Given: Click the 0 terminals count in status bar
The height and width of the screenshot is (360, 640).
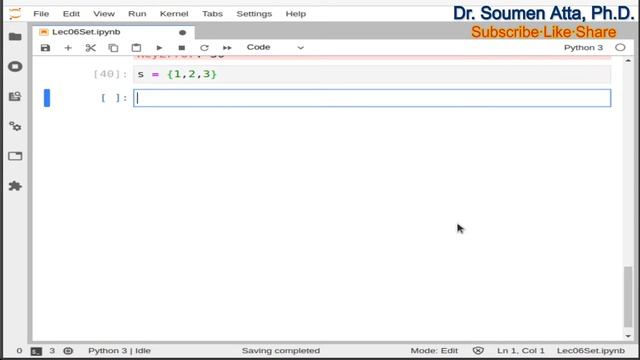Looking at the screenshot, I should coord(19,351).
